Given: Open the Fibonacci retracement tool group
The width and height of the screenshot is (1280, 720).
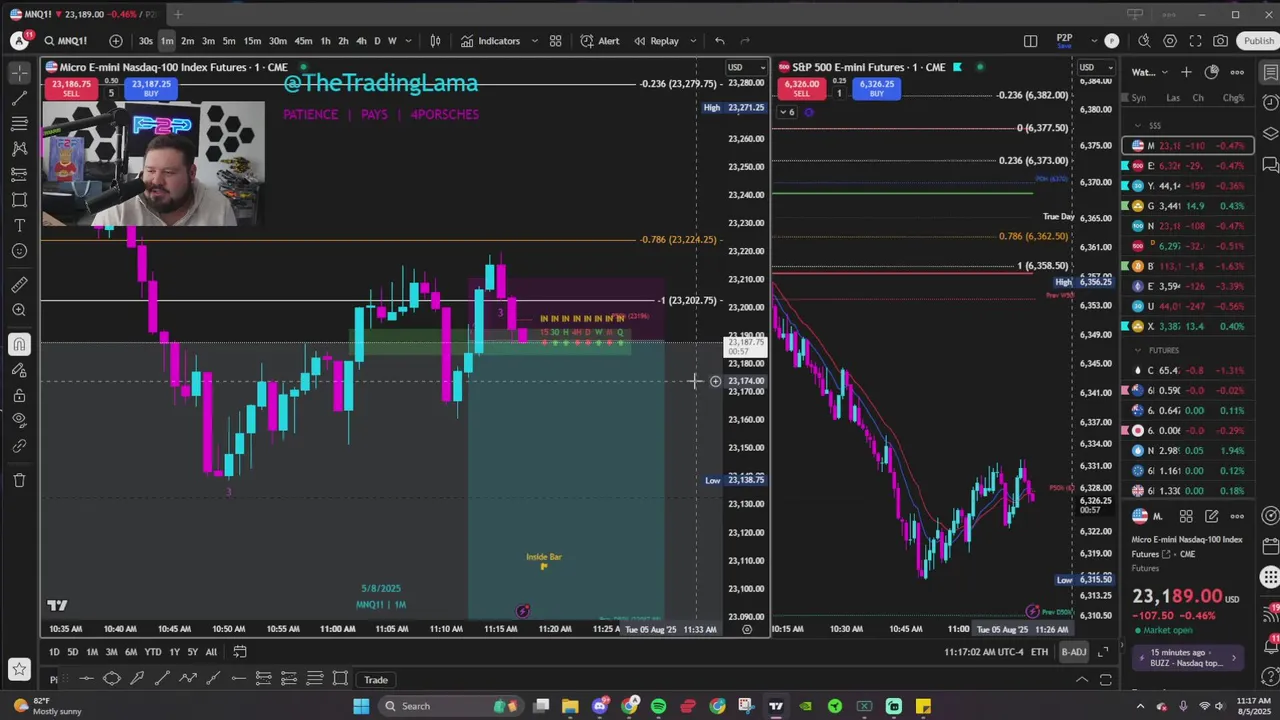Looking at the screenshot, I should tap(19, 123).
